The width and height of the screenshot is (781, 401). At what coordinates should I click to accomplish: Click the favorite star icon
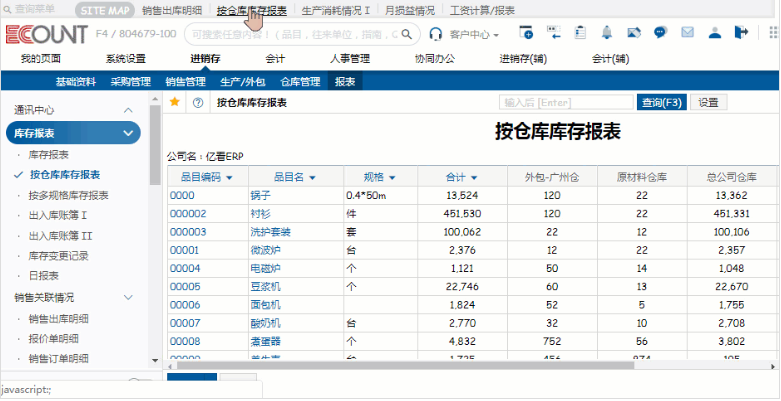pyautogui.click(x=174, y=102)
